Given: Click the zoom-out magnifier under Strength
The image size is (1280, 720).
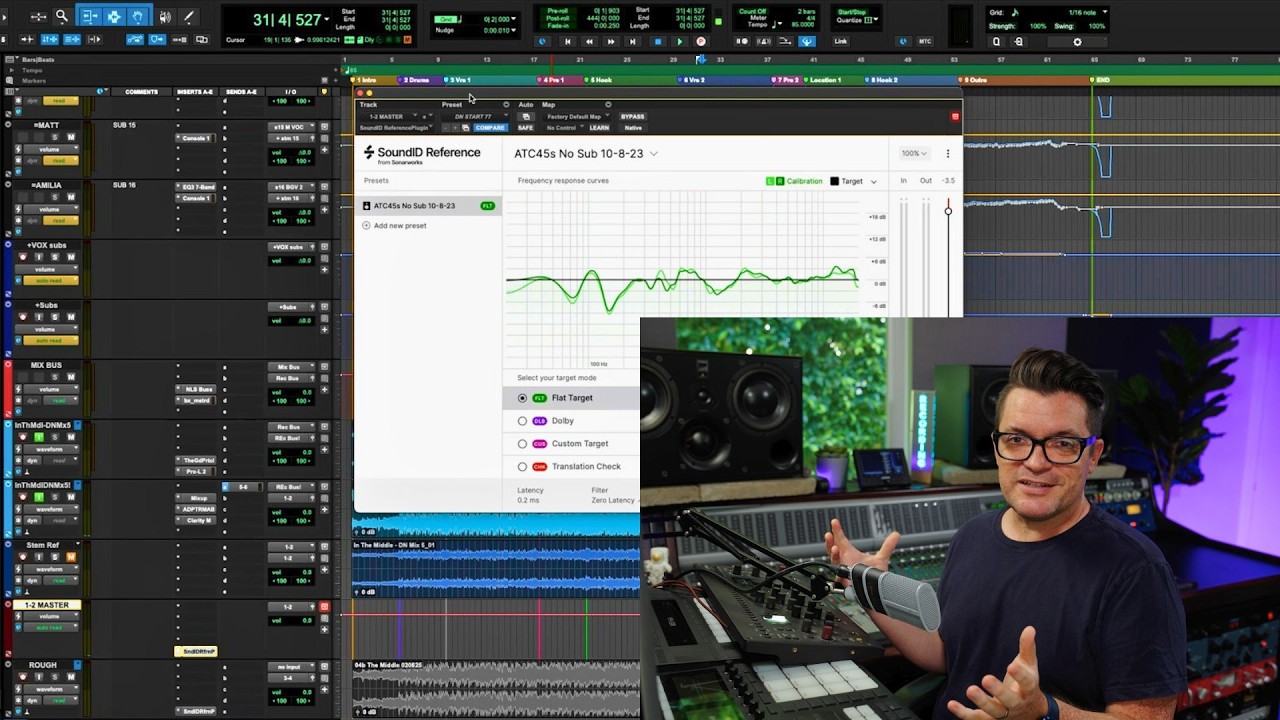Looking at the screenshot, I should (x=1018, y=42).
